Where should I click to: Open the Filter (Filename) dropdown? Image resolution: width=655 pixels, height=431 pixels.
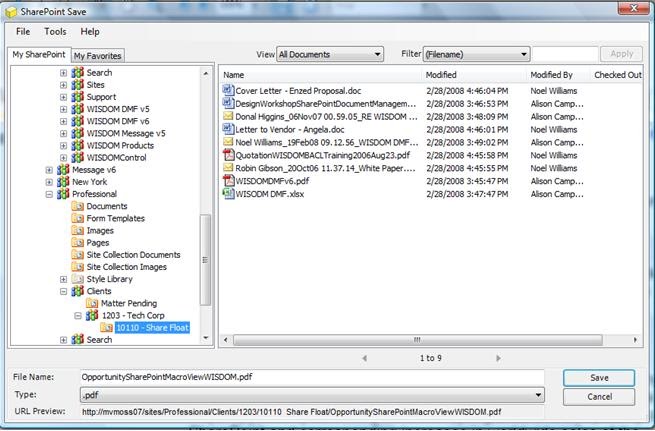[477, 54]
